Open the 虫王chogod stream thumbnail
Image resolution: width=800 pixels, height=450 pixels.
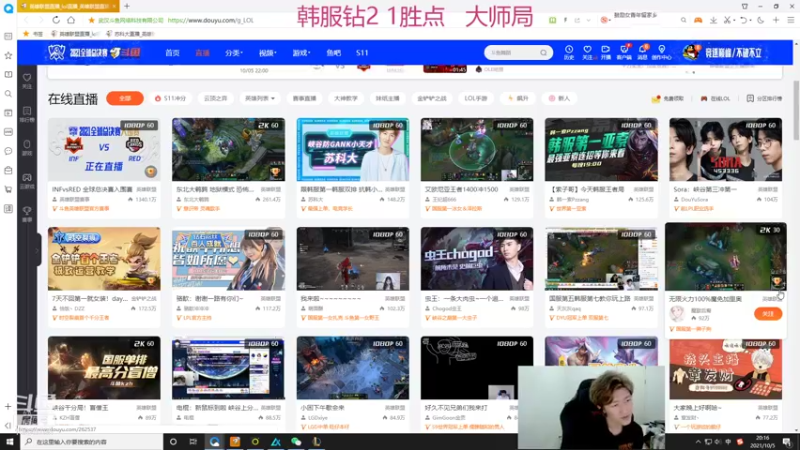tap(477, 259)
